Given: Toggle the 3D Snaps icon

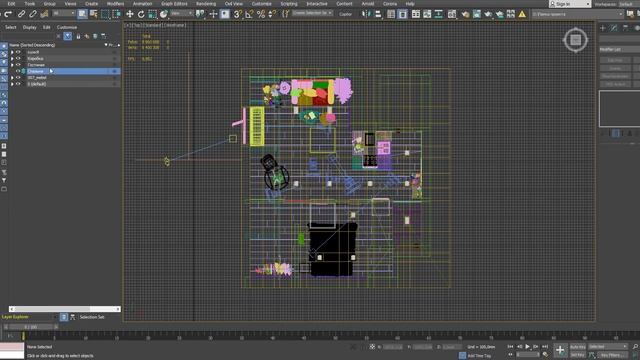Looking at the screenshot, I should [x=238, y=14].
